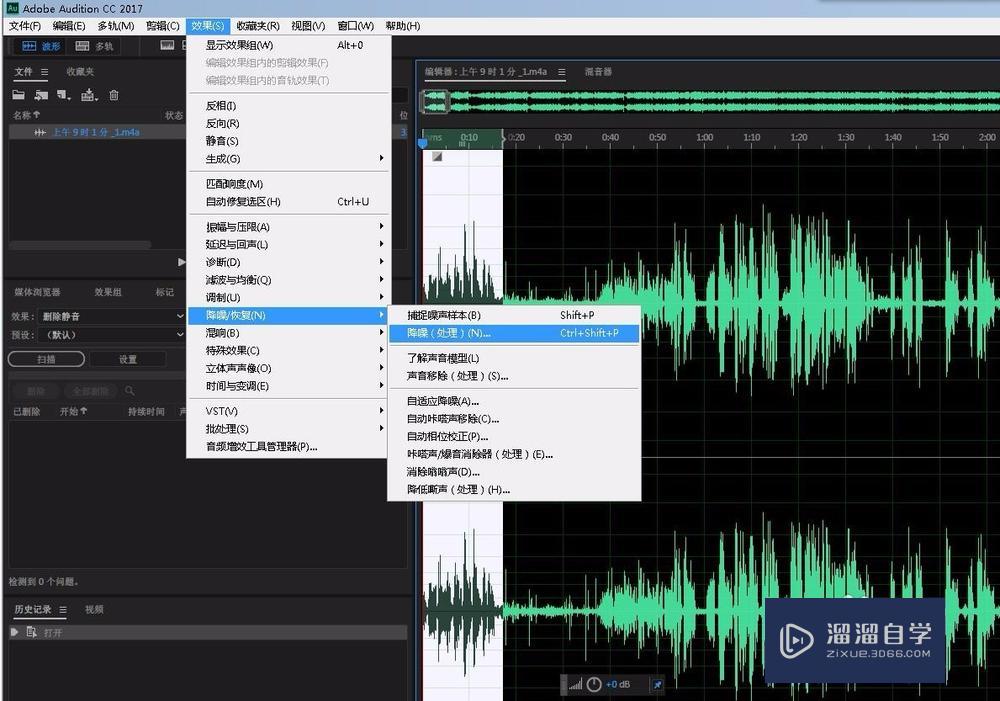Switch to the 标记 tab
Image resolution: width=1000 pixels, height=701 pixels.
(165, 292)
